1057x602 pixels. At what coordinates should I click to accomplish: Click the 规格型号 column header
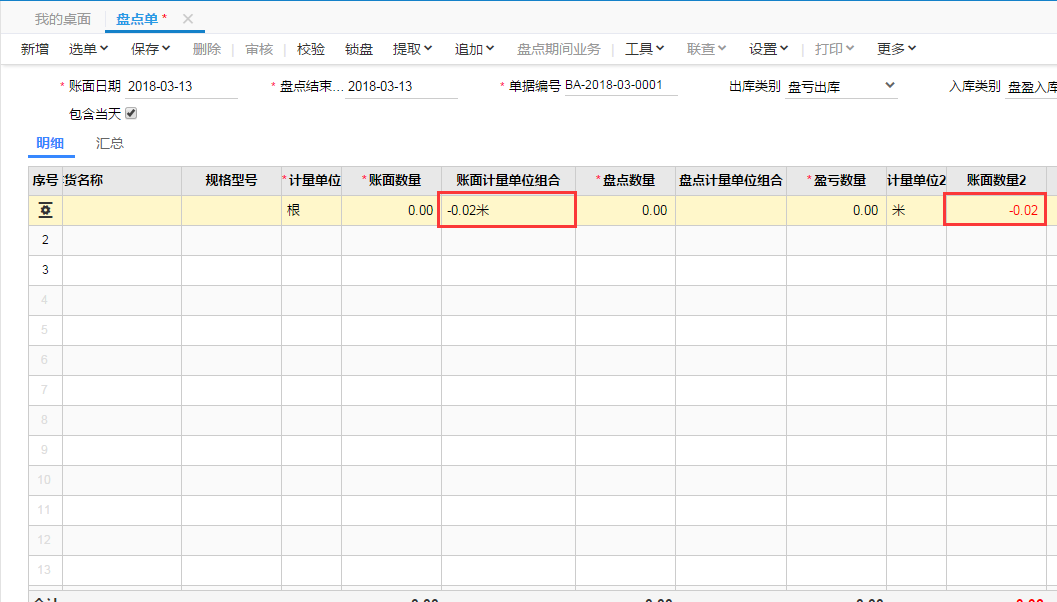pos(231,181)
